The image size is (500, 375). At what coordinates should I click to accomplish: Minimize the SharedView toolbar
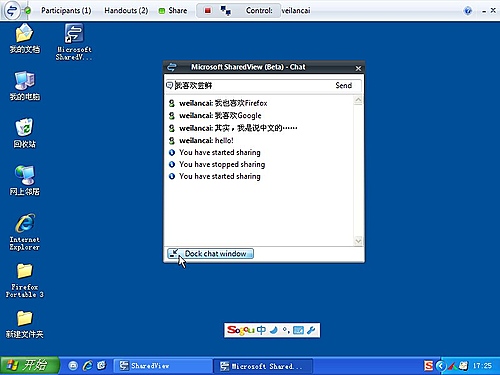(484, 11)
